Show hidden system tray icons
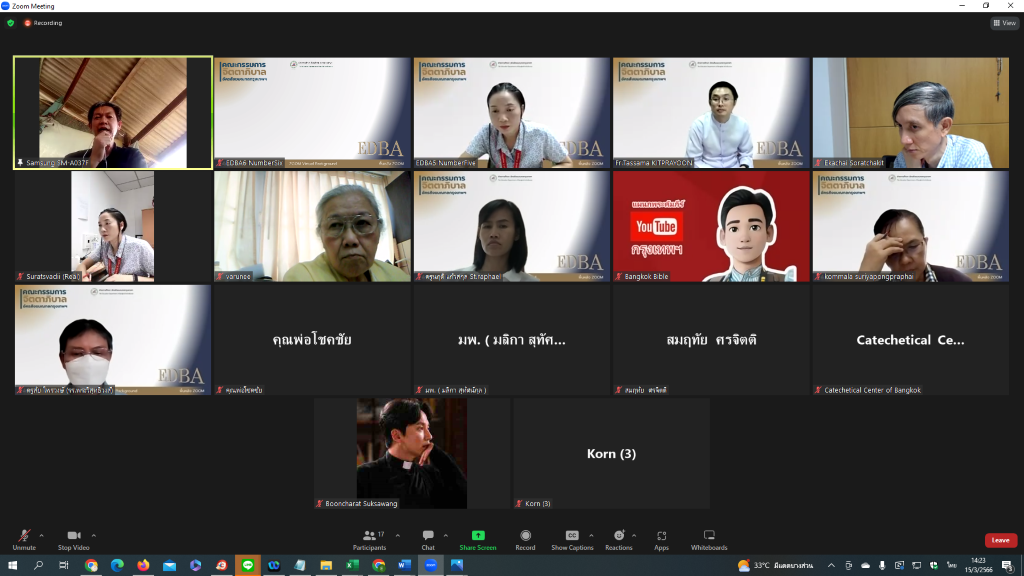The width and height of the screenshot is (1024, 576). tap(831, 566)
